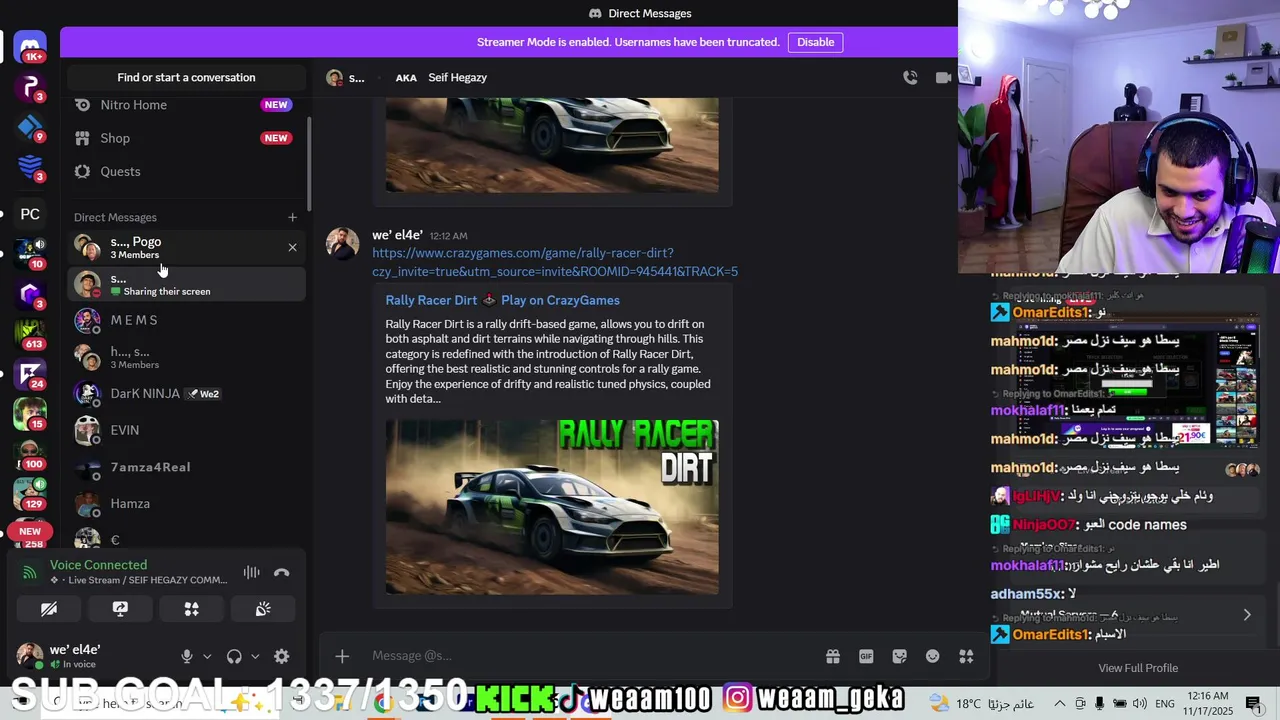Start a video call in chat header

click(943, 77)
